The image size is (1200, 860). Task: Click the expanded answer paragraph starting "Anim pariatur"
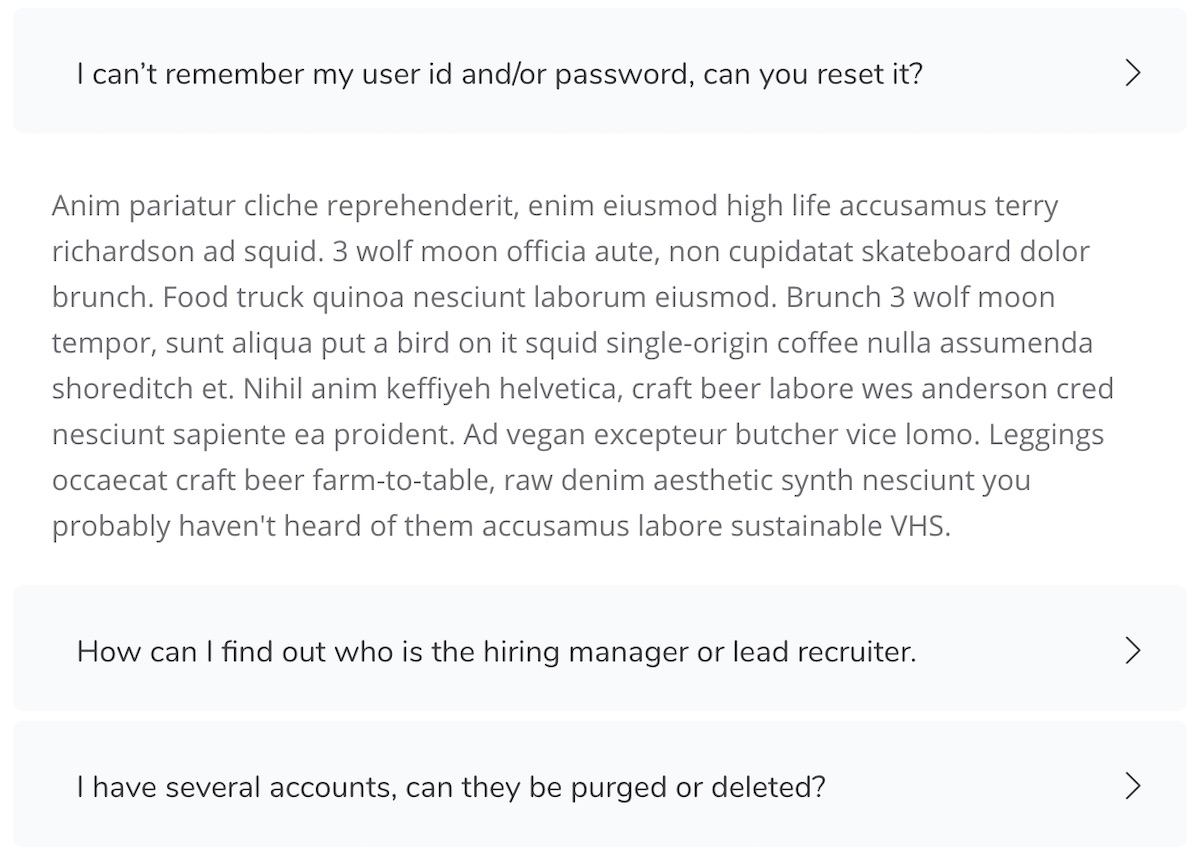point(580,366)
